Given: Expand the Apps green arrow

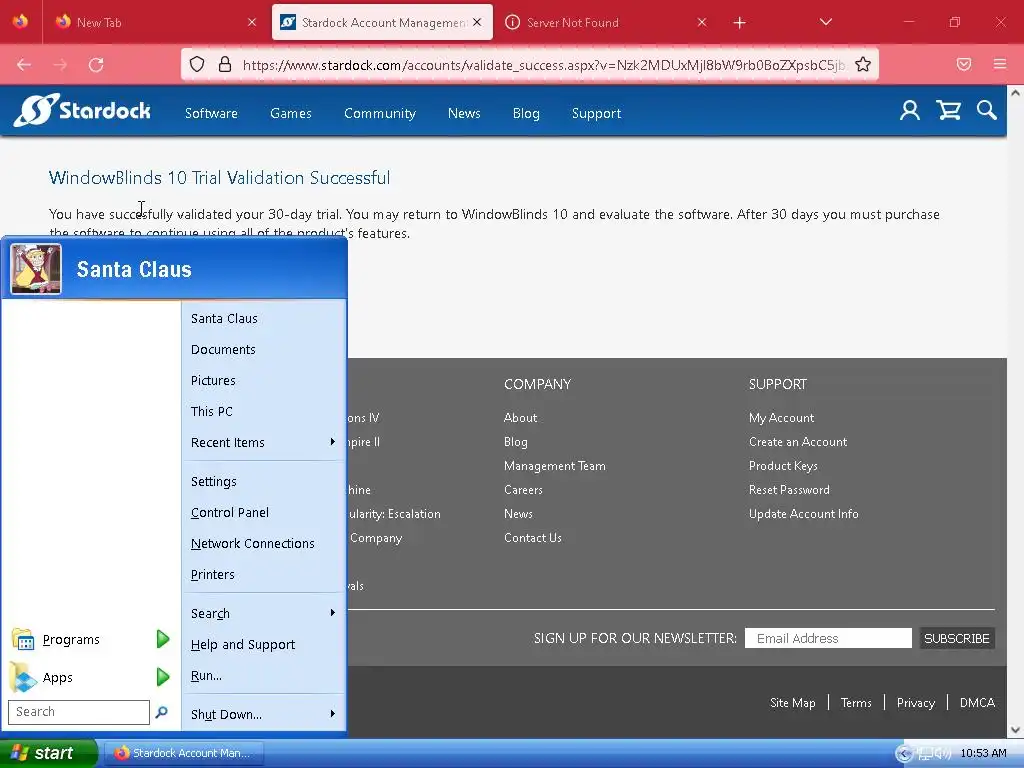Looking at the screenshot, I should tap(163, 677).
